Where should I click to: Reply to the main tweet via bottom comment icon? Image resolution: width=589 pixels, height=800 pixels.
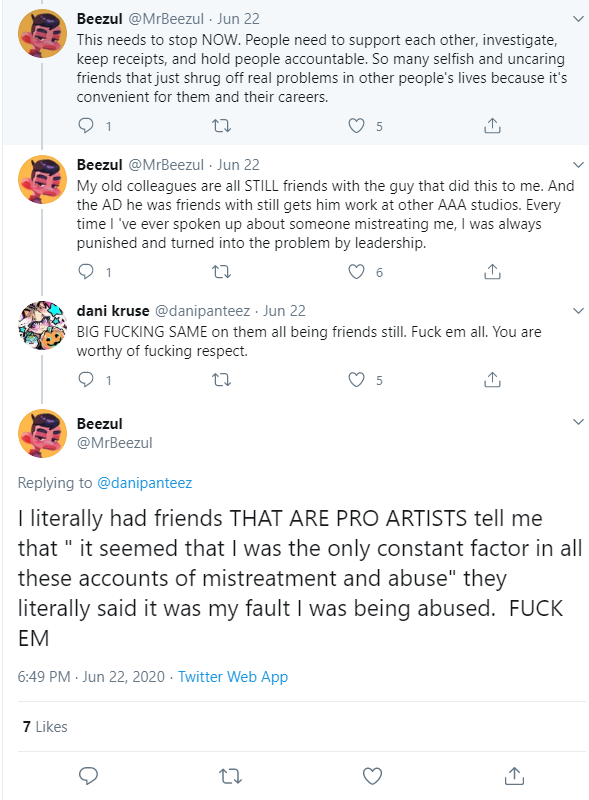[x=88, y=776]
